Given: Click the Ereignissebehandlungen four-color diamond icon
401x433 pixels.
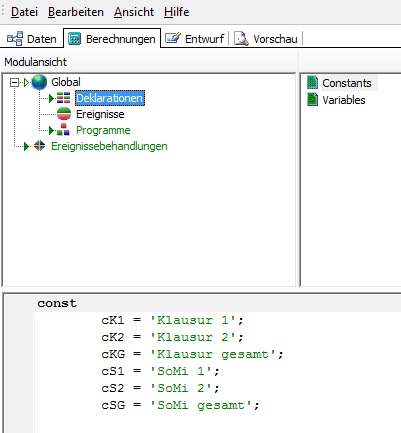Looking at the screenshot, I should (x=39, y=146).
